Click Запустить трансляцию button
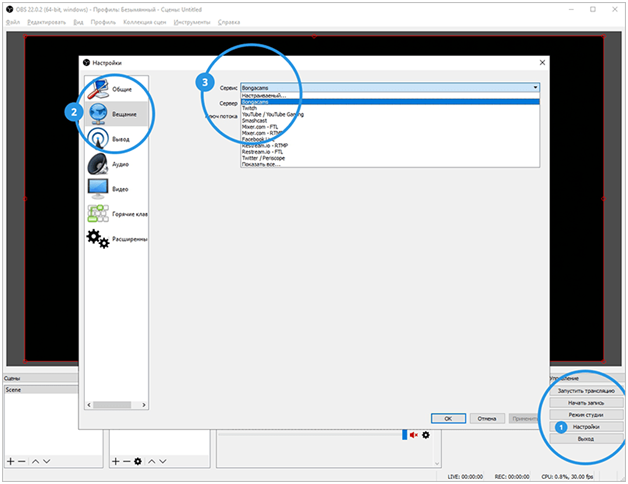 [x=586, y=391]
